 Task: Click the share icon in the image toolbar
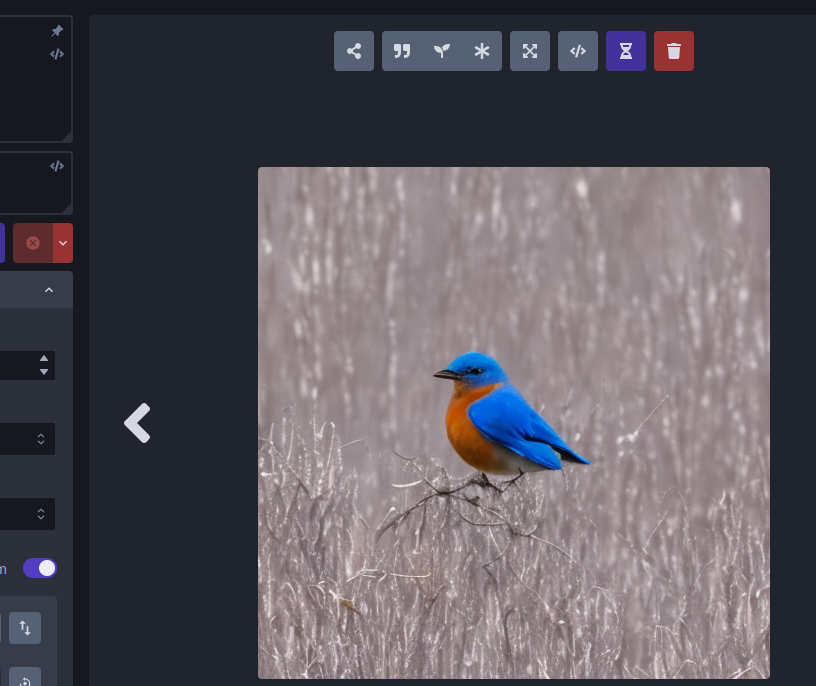pos(354,51)
